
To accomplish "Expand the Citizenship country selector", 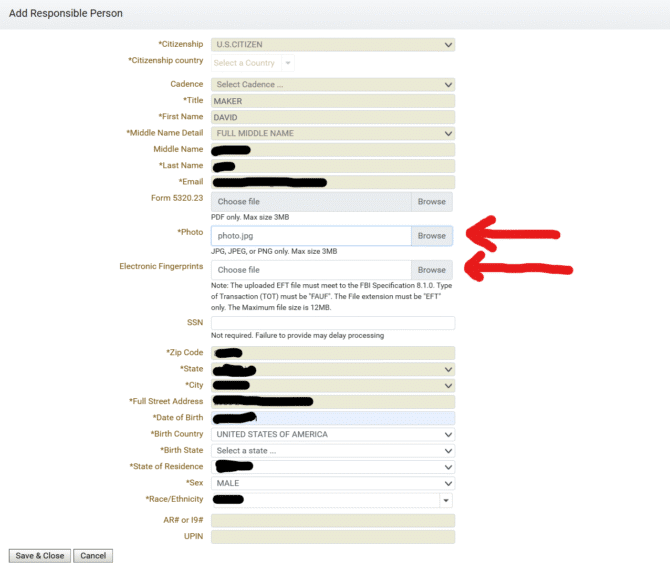I will point(253,63).
